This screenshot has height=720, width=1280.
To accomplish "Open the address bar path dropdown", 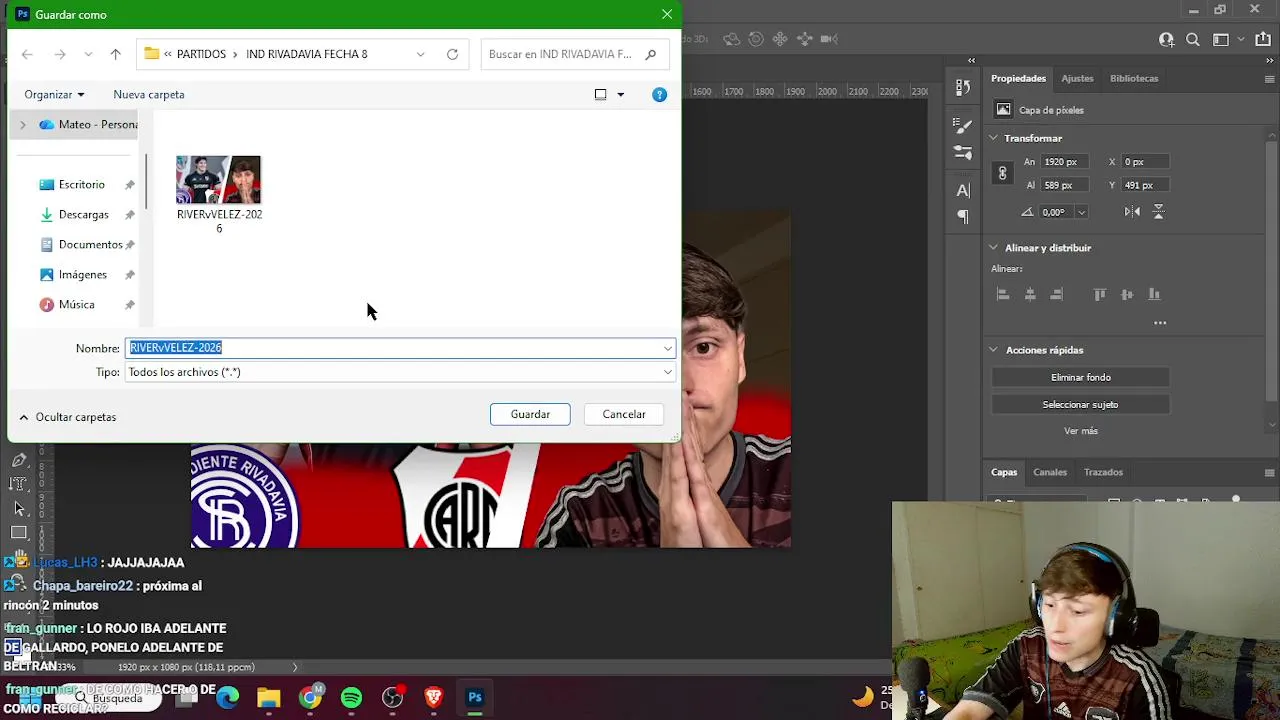I will (420, 54).
